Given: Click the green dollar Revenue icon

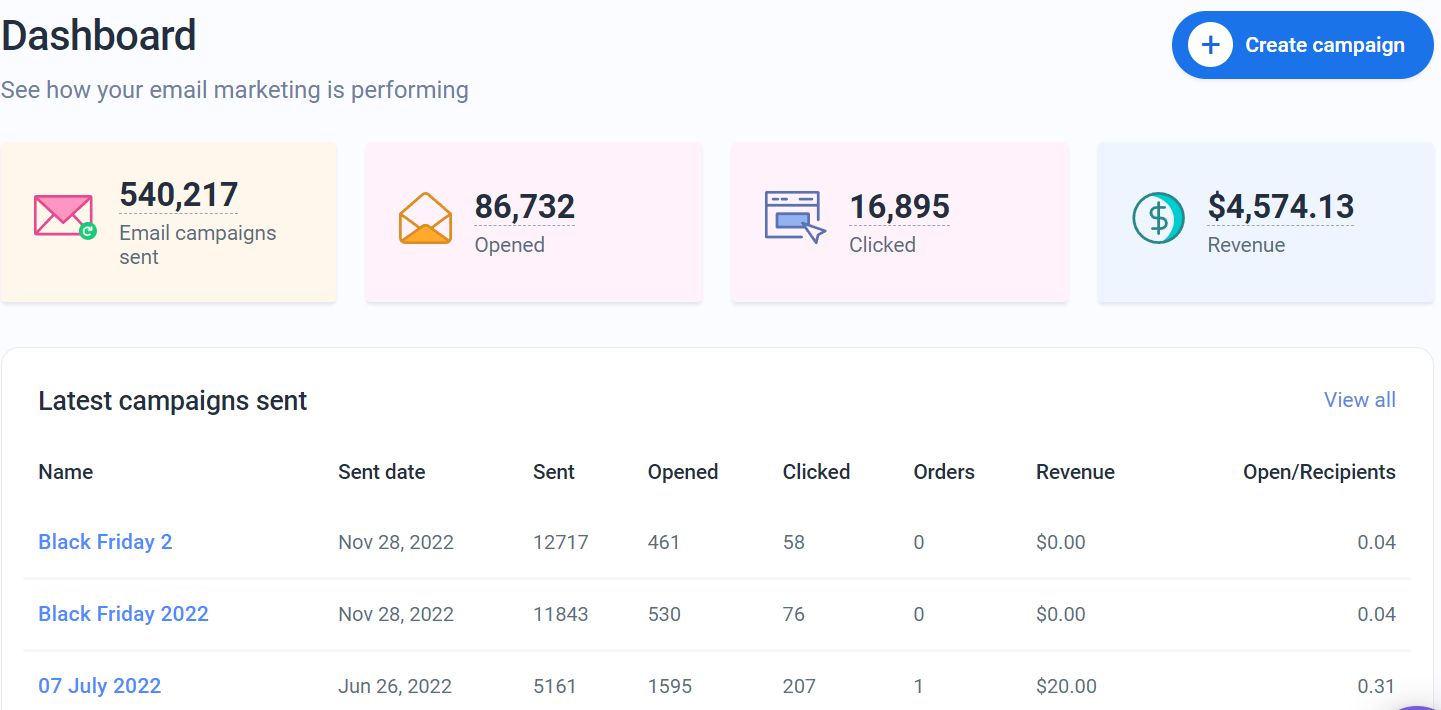Looking at the screenshot, I should pos(1158,218).
